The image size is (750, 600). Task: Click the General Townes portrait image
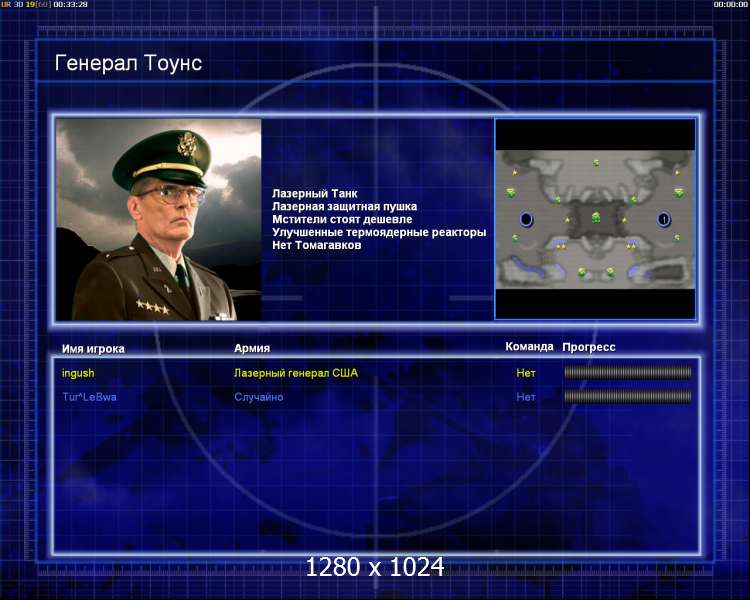tap(159, 220)
